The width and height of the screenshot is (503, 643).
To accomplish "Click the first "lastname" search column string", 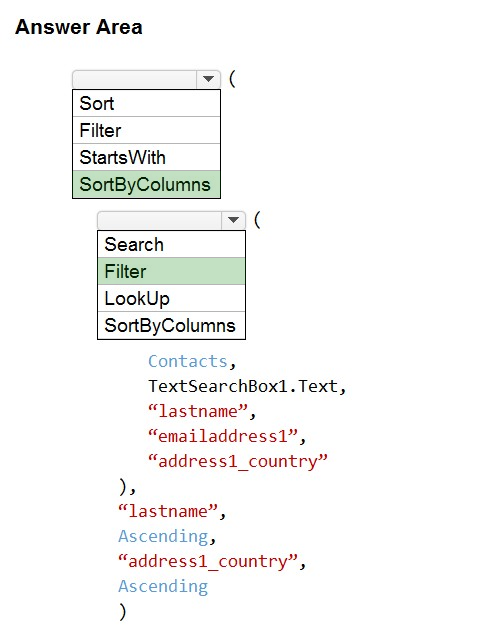I will (x=198, y=411).
